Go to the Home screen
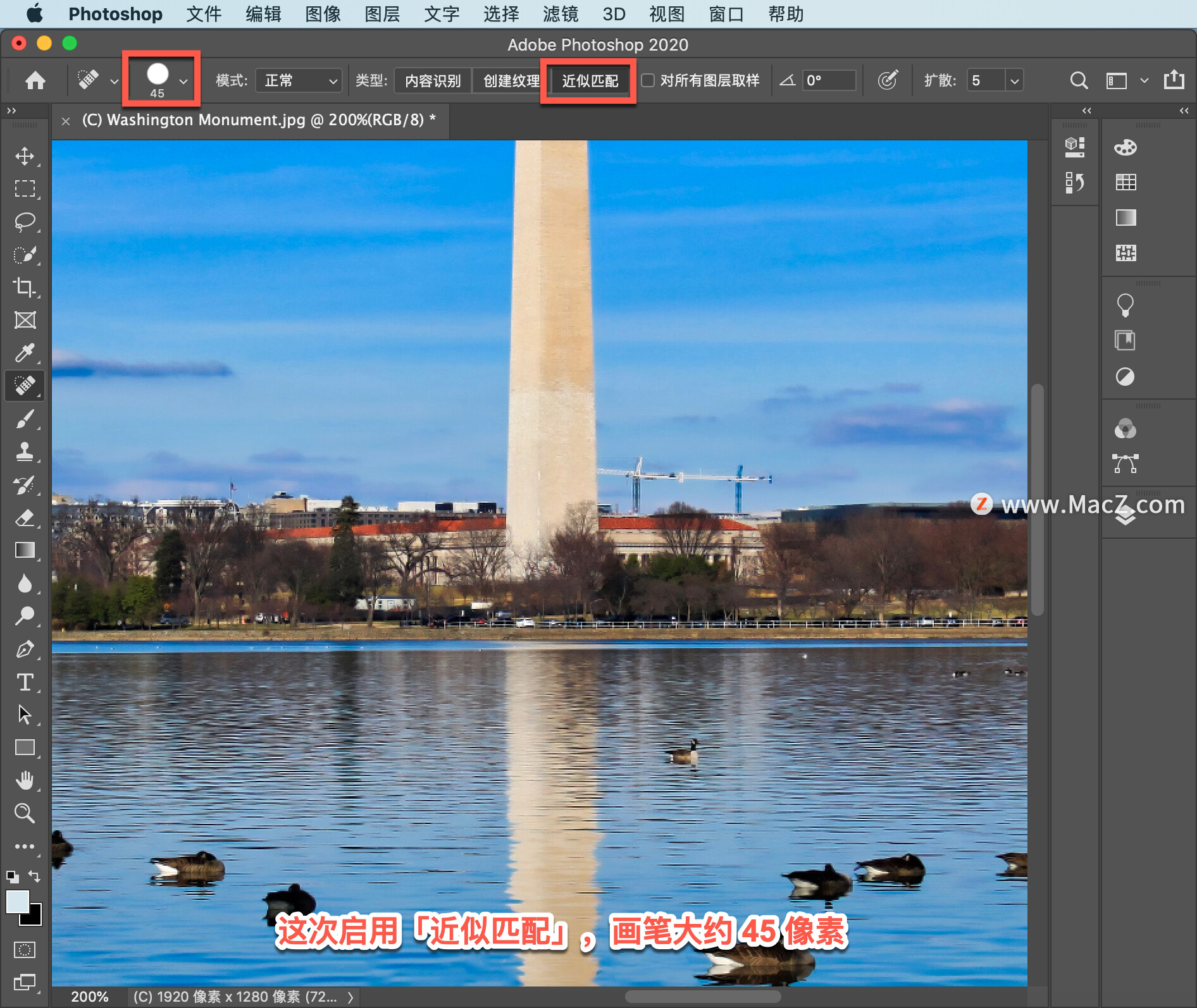This screenshot has height=1008, width=1197. click(35, 80)
